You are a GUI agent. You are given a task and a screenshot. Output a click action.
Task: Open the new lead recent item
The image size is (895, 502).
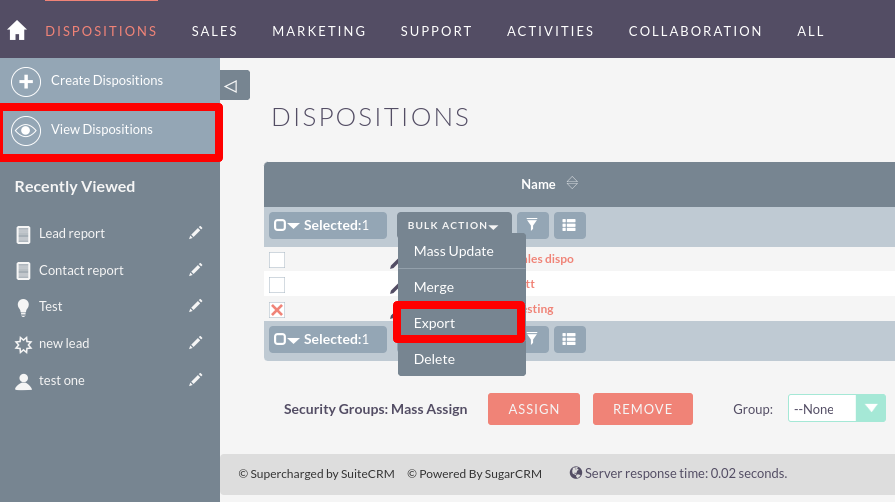(x=64, y=343)
